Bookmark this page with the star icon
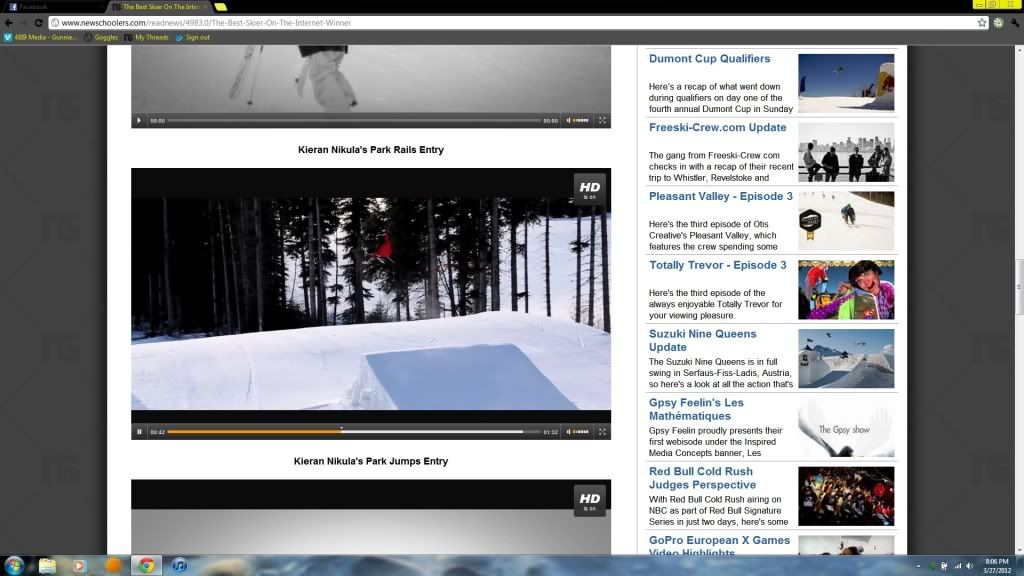 (982, 22)
